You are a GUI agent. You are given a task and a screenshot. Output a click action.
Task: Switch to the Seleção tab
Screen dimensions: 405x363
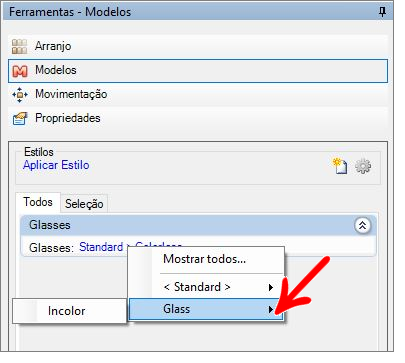point(84,203)
